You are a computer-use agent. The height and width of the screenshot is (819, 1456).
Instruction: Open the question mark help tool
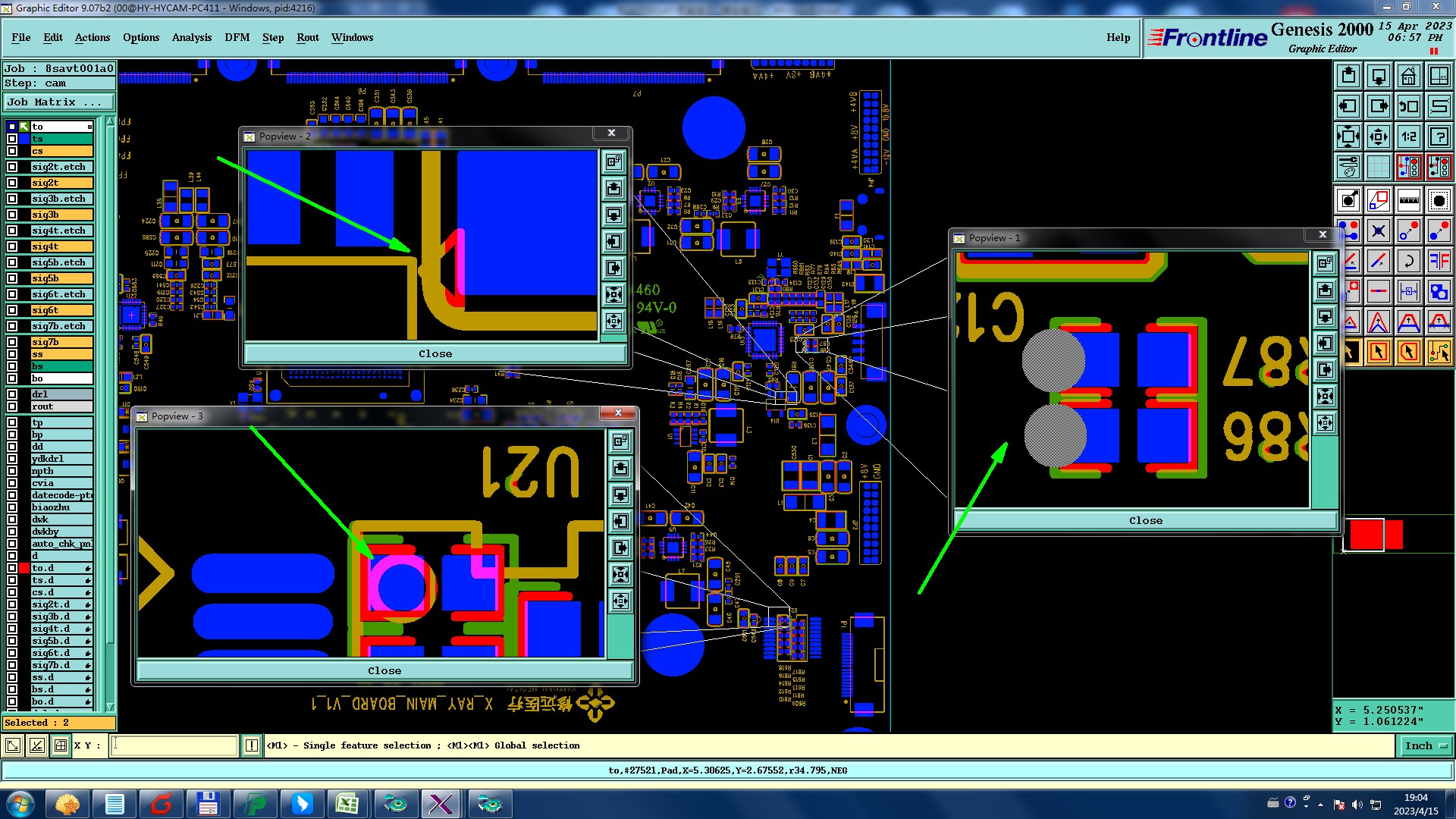tap(1439, 136)
